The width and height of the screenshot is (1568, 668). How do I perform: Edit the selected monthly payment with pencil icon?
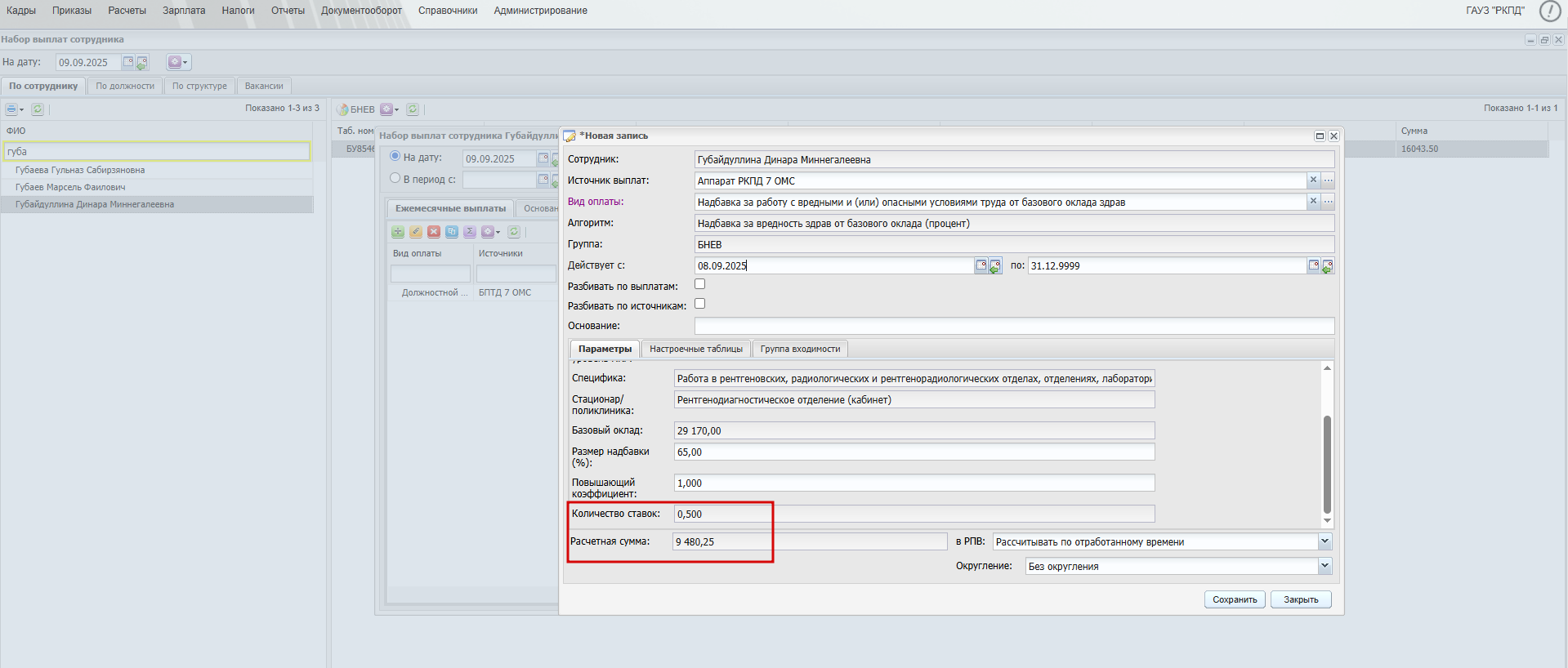pyautogui.click(x=416, y=232)
